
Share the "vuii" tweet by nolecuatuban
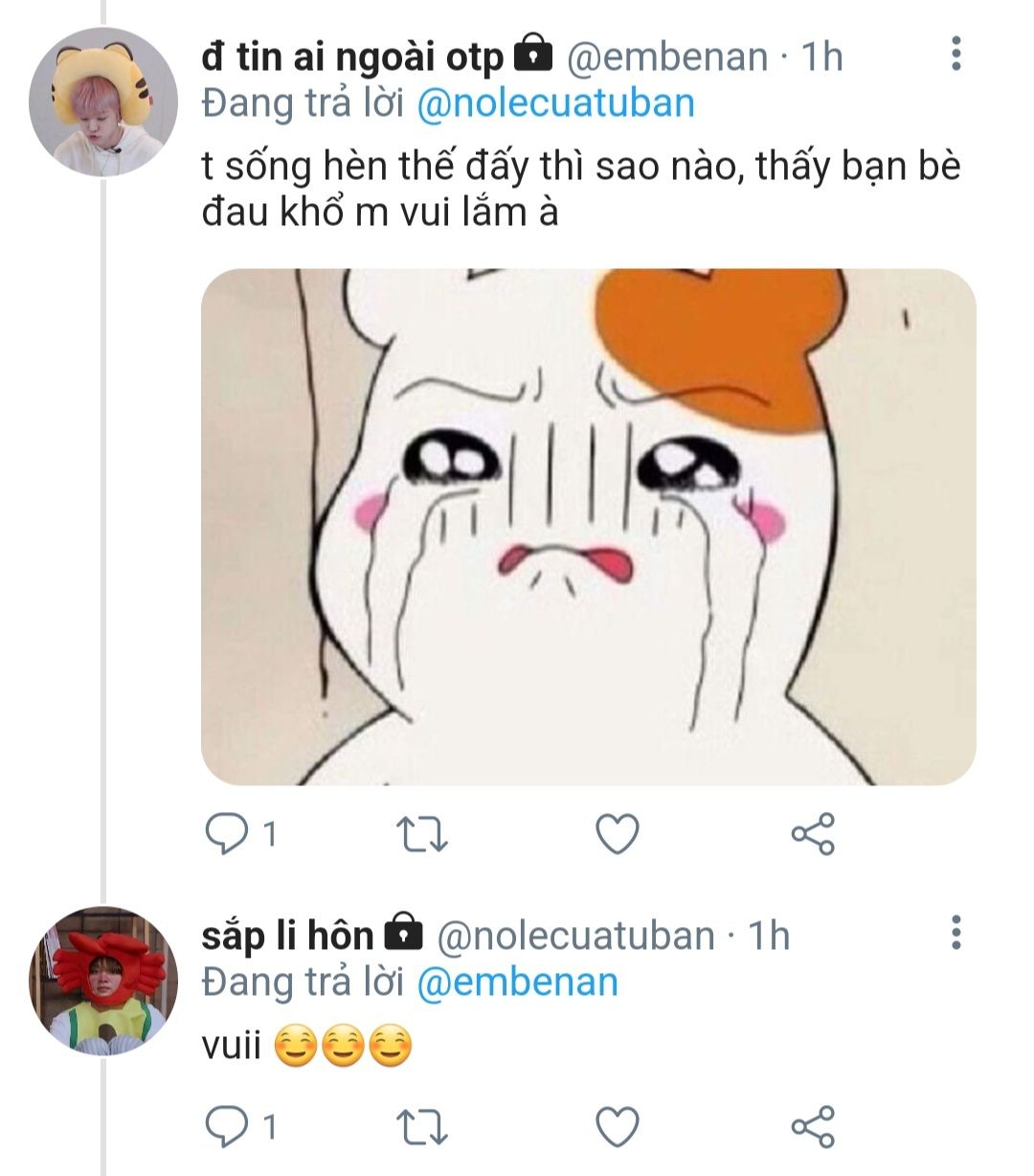pyautogui.click(x=813, y=1127)
